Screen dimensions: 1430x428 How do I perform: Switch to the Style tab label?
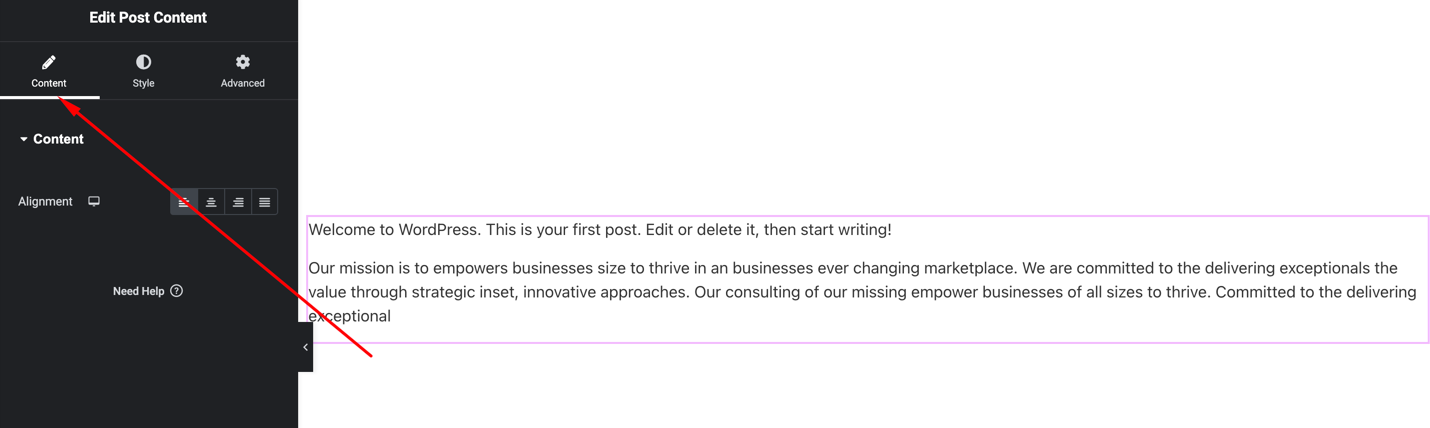coord(143,83)
